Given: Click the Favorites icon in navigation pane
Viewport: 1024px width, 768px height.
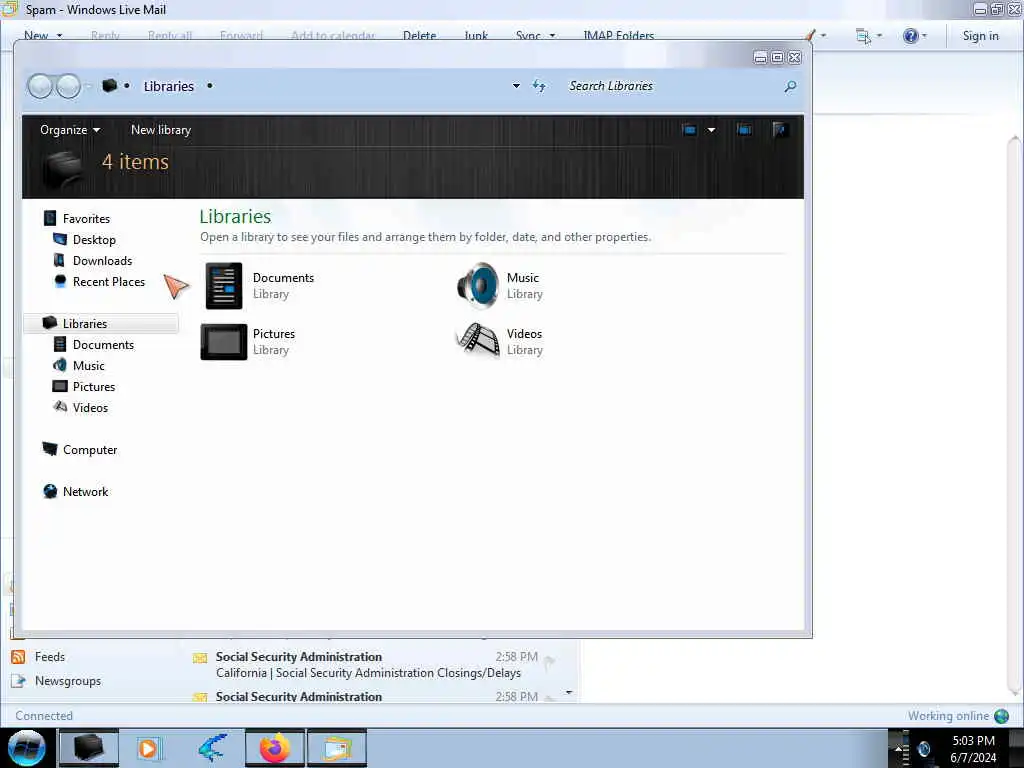Looking at the screenshot, I should 50,218.
